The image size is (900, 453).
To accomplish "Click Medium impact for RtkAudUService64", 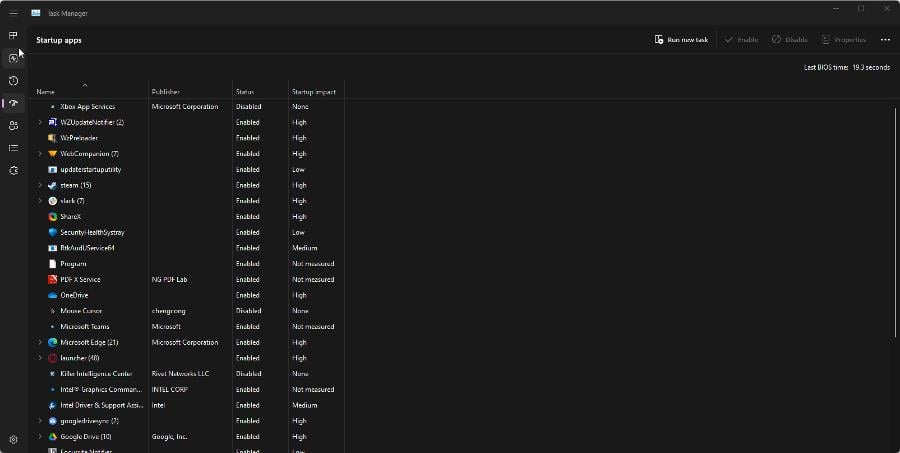I will point(305,248).
